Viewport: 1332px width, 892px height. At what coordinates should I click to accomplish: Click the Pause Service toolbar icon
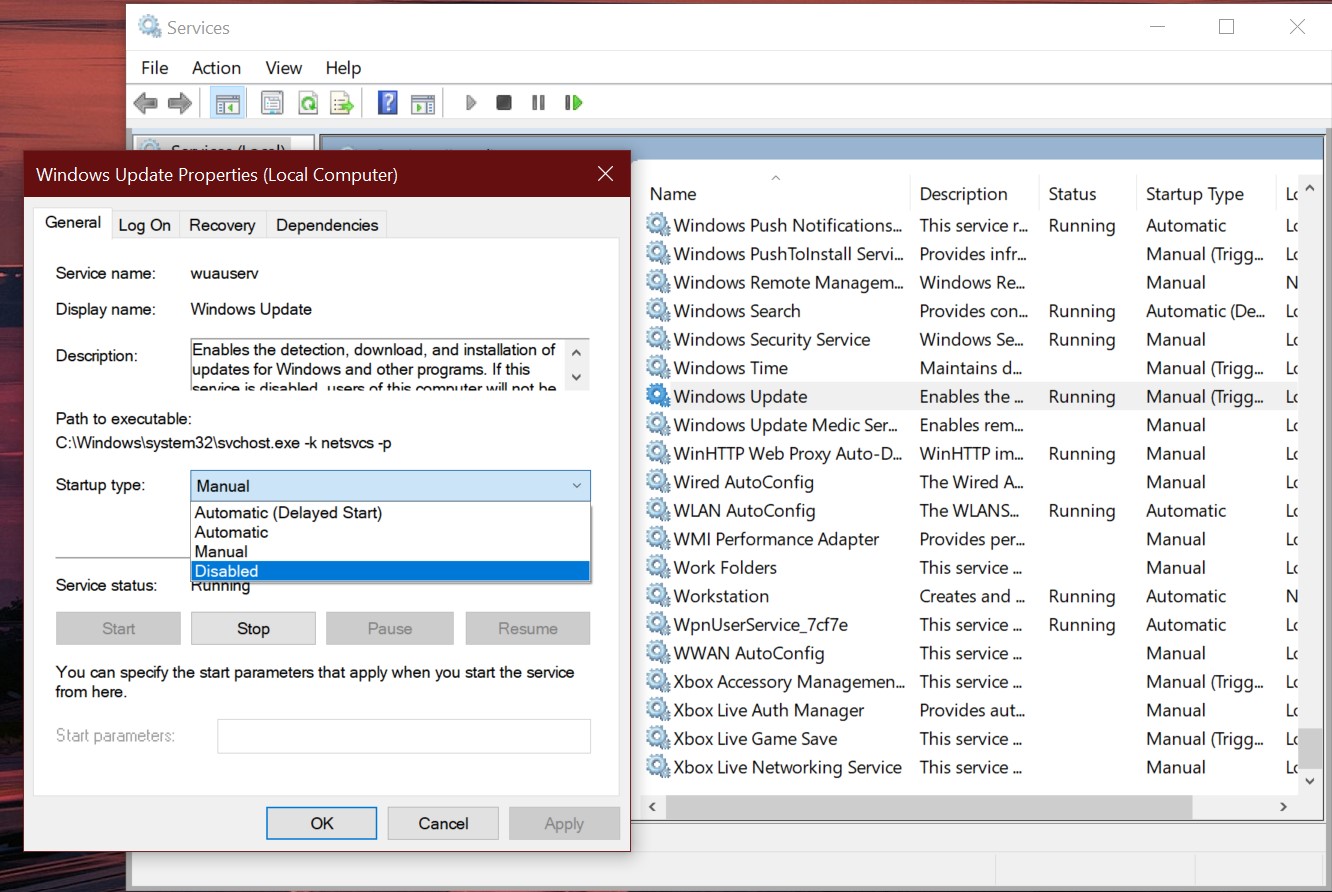538,103
